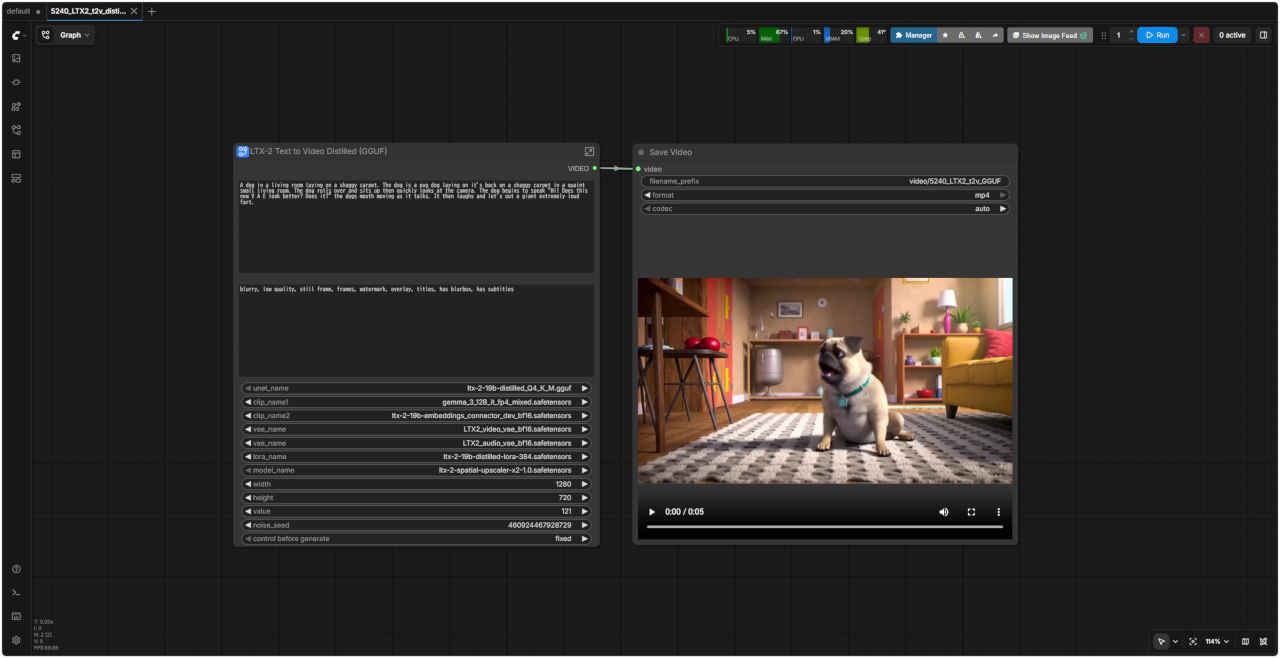The height and width of the screenshot is (658, 1280).
Task: Open the Run button options chevron
Action: pyautogui.click(x=1184, y=35)
